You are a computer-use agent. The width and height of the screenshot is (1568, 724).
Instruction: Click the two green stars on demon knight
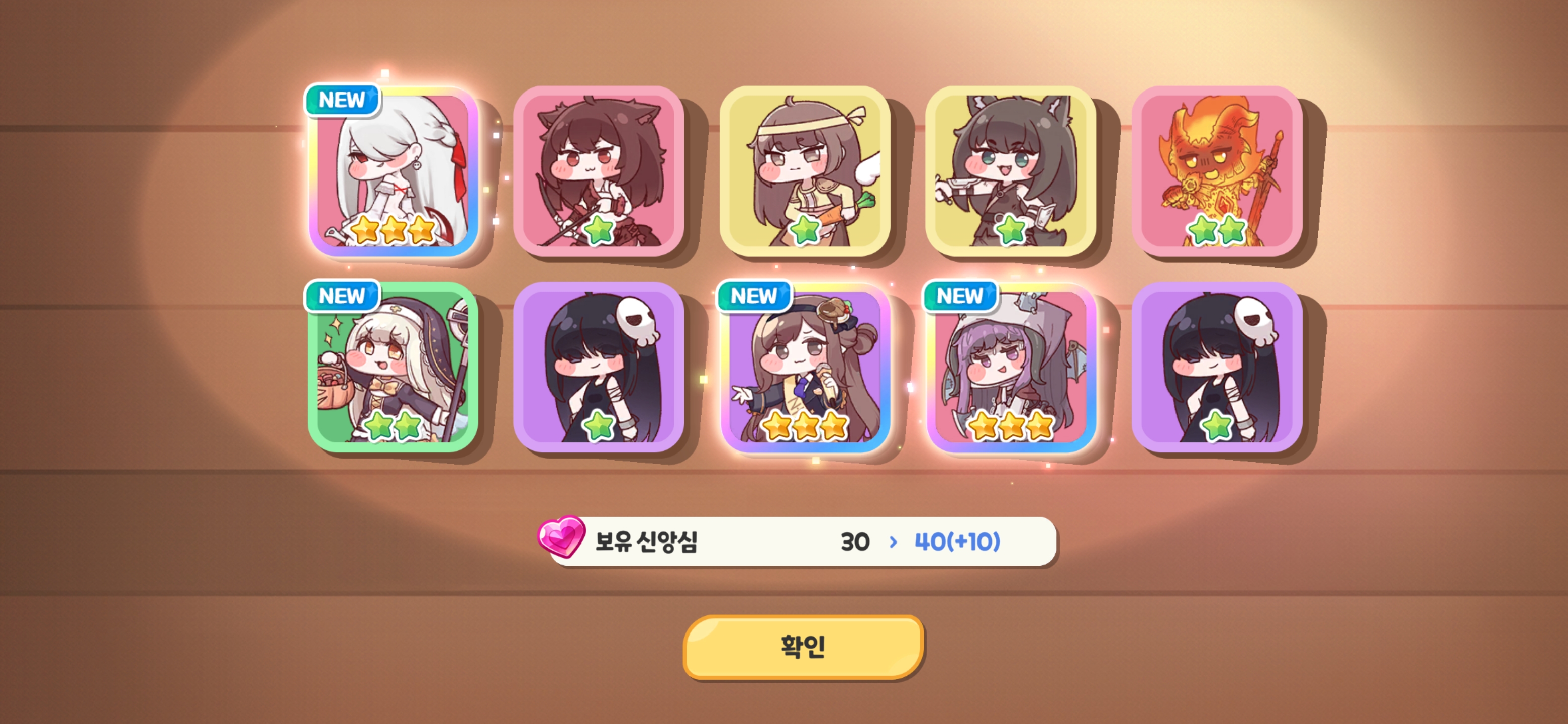click(x=1217, y=230)
